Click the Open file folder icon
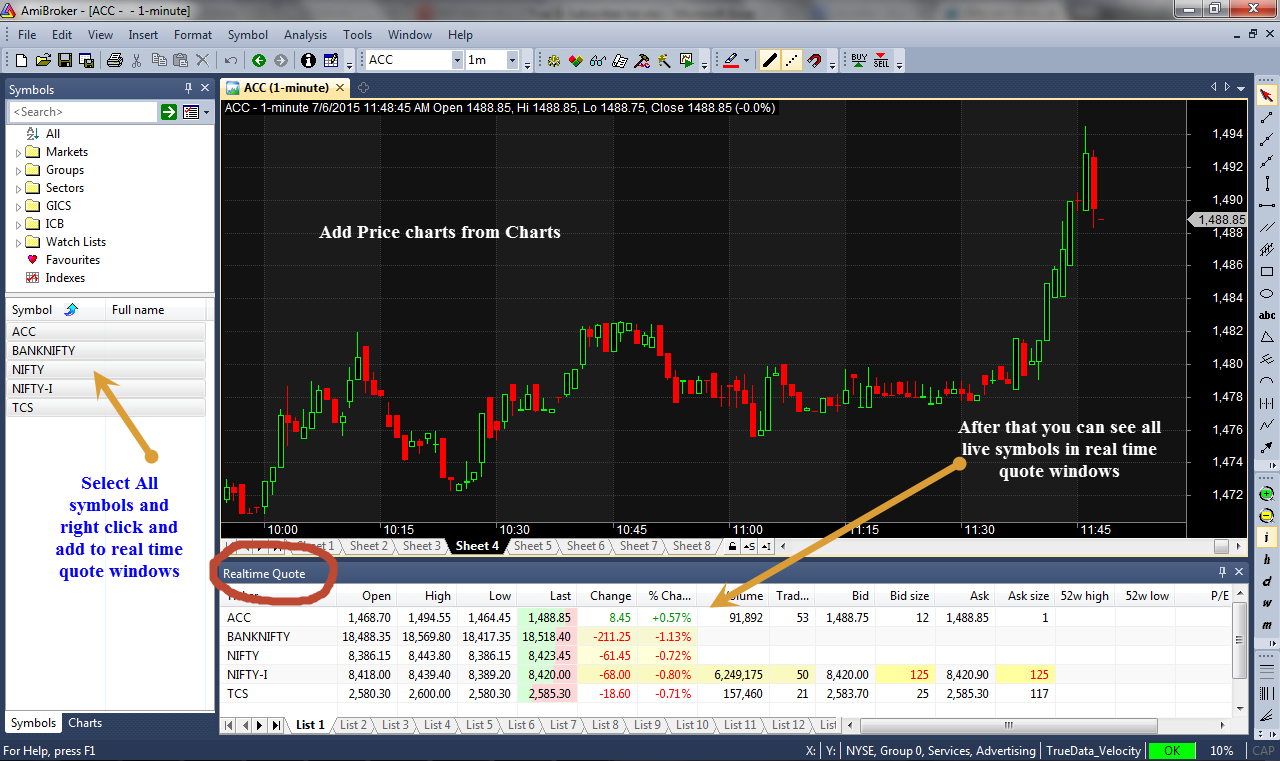This screenshot has height=761, width=1280. pyautogui.click(x=44, y=60)
